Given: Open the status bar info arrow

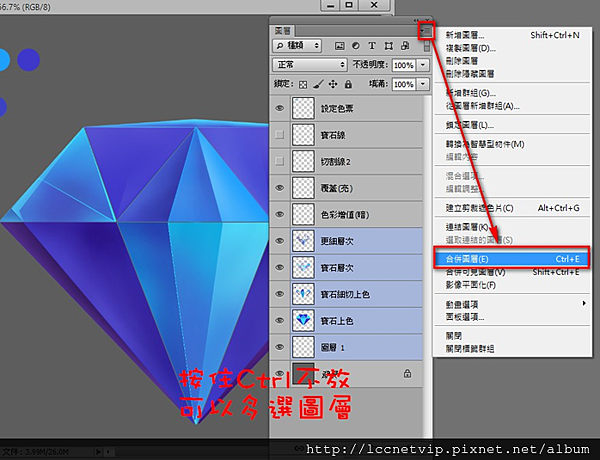Looking at the screenshot, I should pyautogui.click(x=99, y=452).
